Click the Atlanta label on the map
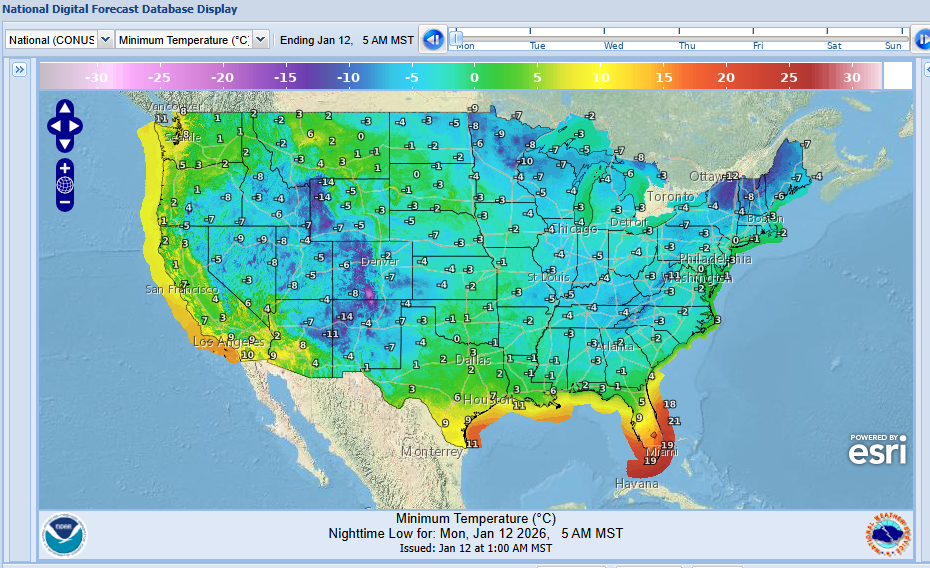 (x=614, y=346)
